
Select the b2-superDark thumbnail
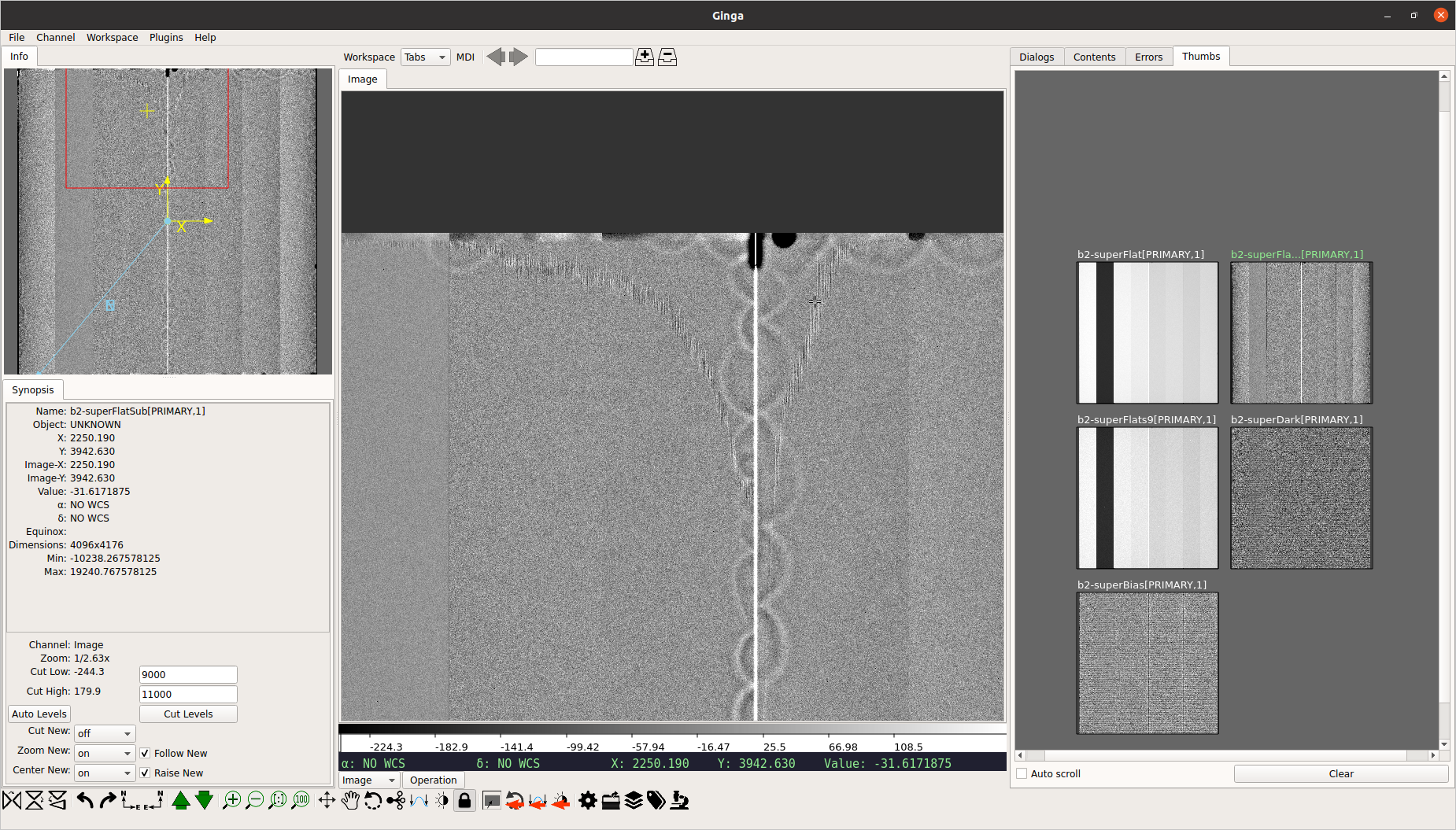(x=1301, y=497)
